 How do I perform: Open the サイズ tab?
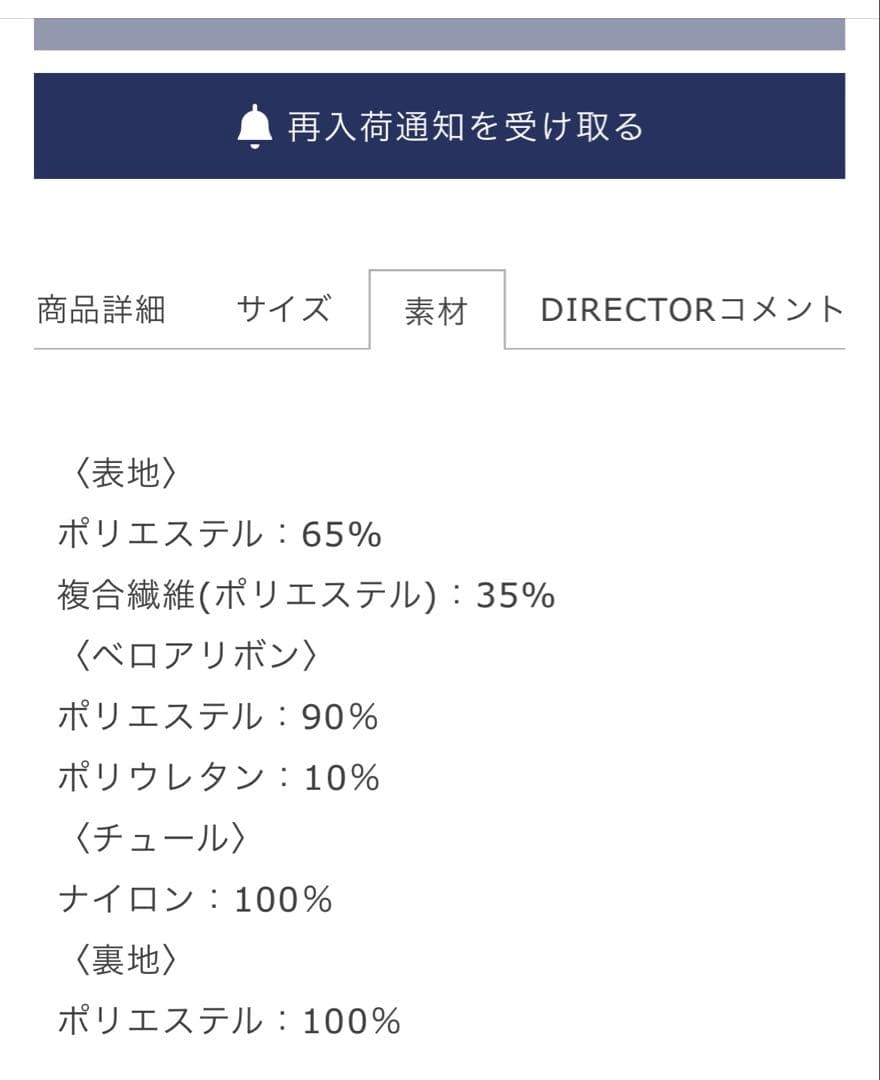click(284, 307)
